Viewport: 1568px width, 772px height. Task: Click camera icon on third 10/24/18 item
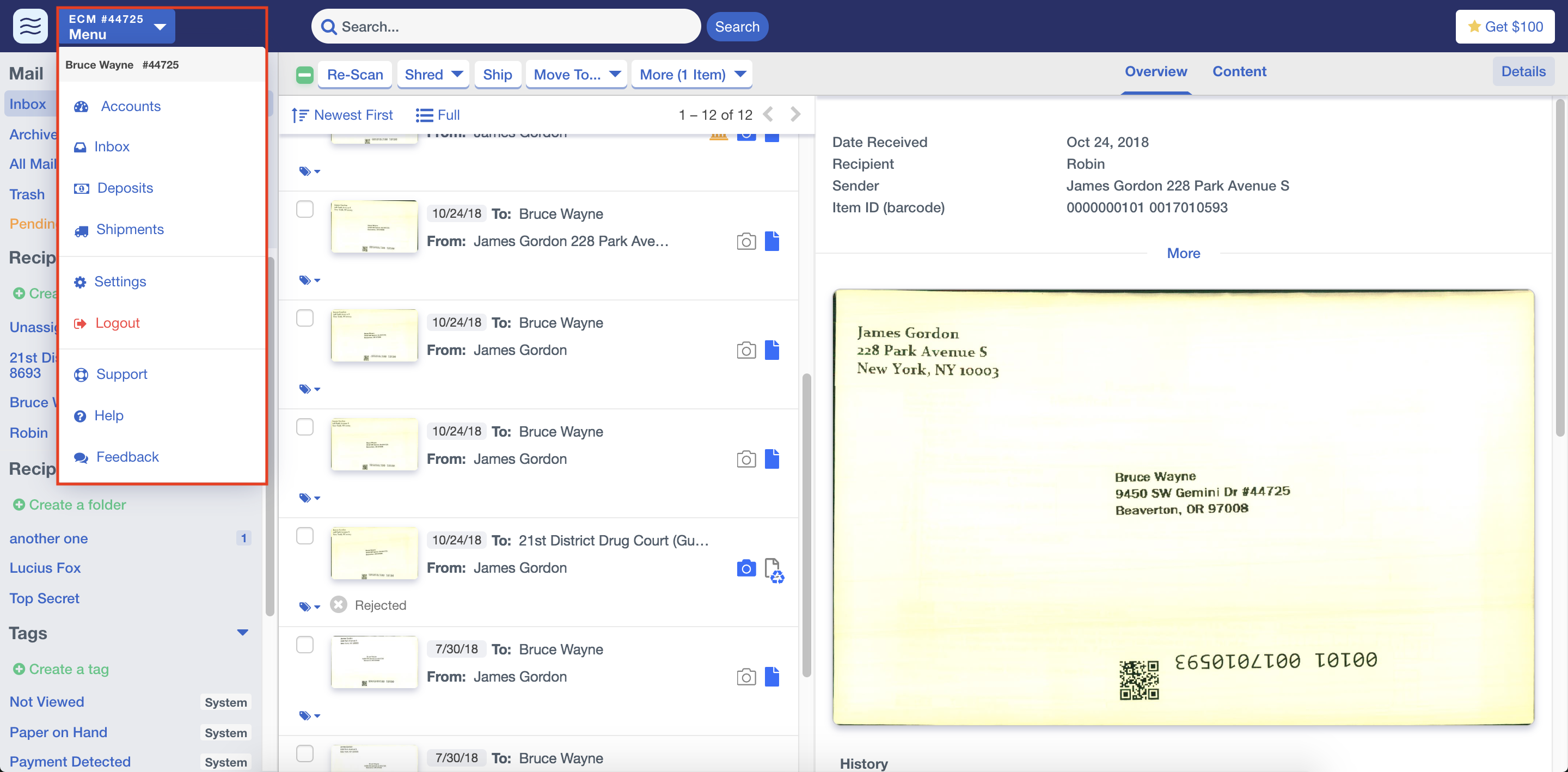tap(746, 459)
